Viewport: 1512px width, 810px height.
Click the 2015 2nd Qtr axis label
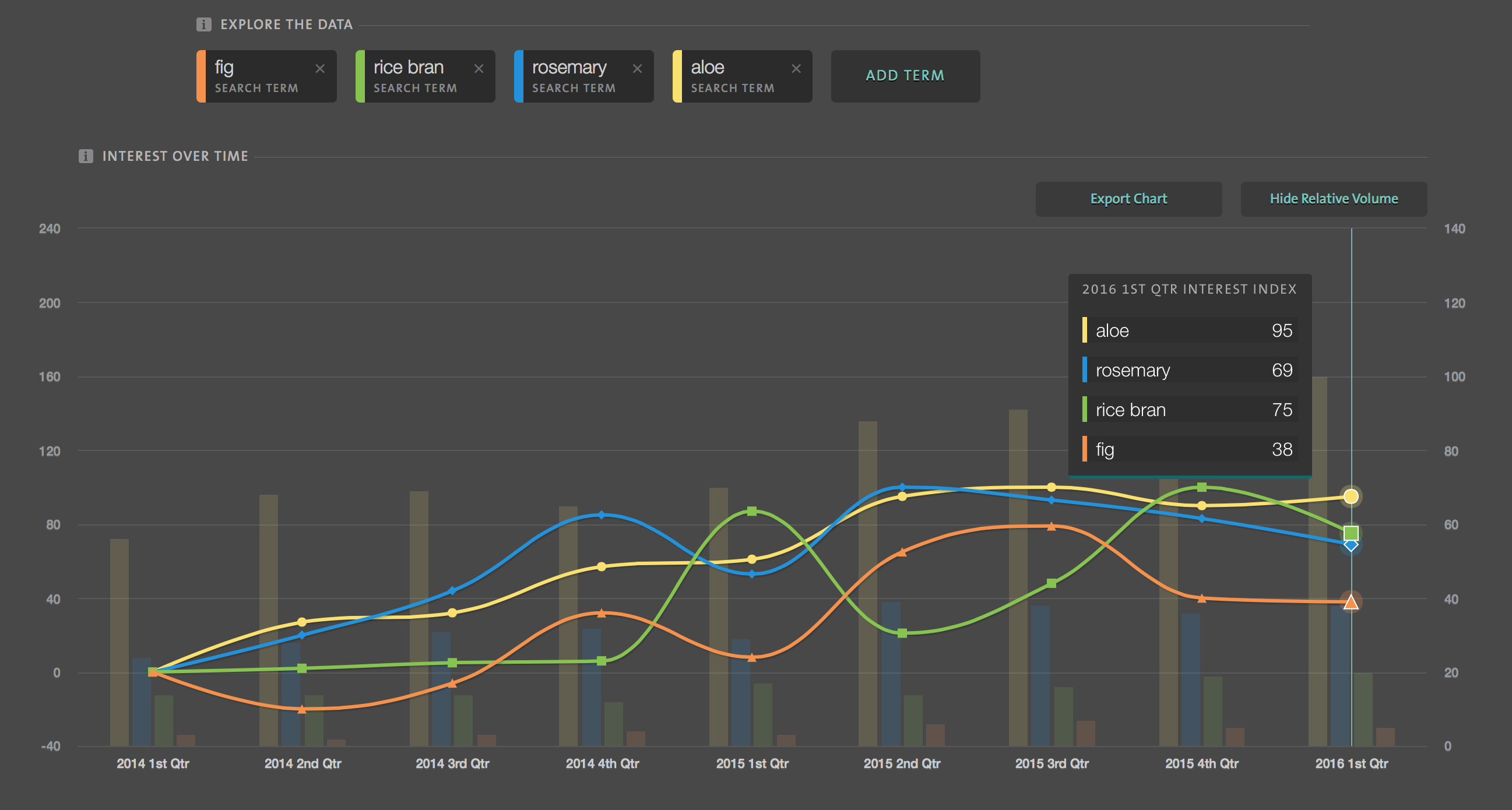902,763
